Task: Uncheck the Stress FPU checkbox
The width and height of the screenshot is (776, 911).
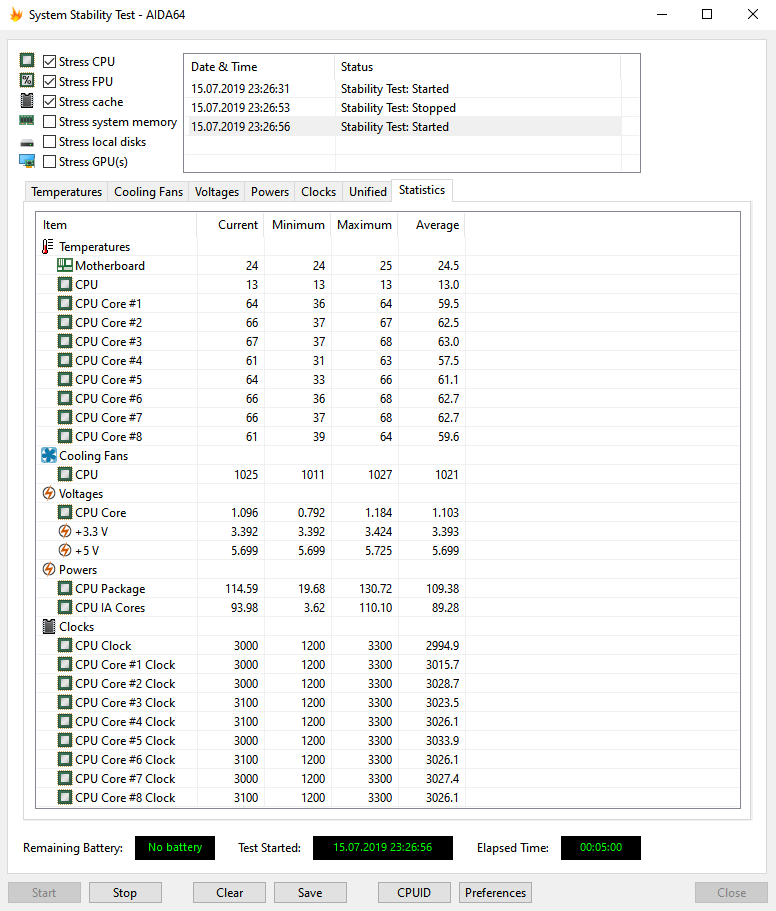Action: tap(49, 81)
